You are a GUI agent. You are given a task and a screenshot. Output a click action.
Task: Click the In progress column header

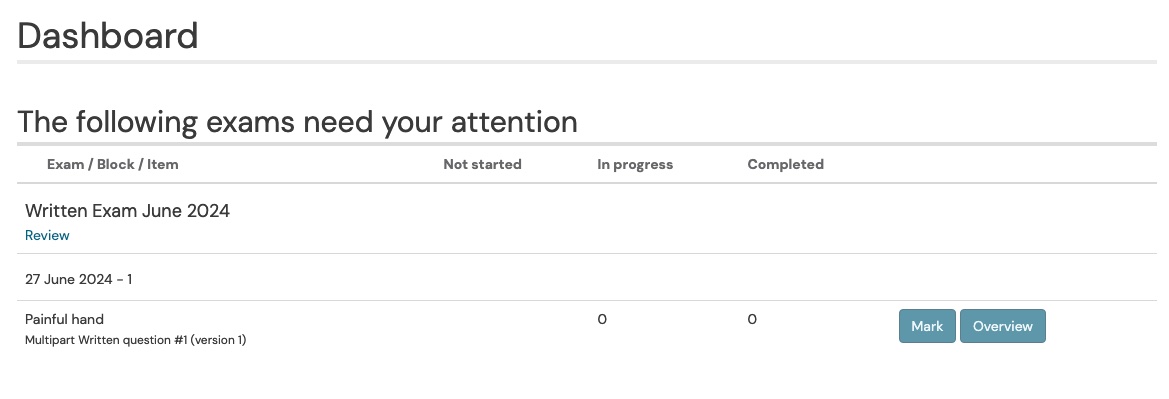pyautogui.click(x=635, y=164)
